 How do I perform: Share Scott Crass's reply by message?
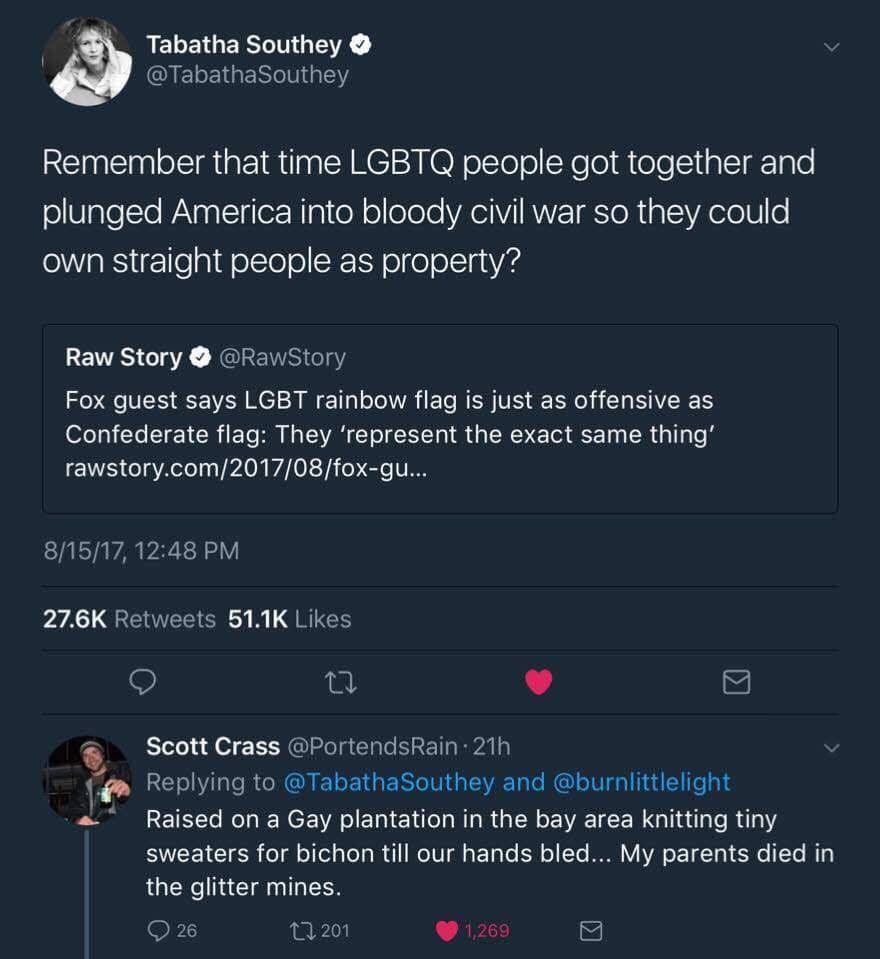point(592,930)
